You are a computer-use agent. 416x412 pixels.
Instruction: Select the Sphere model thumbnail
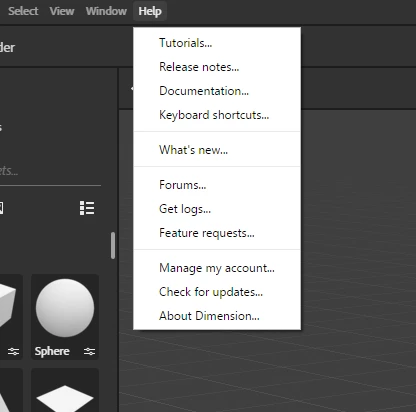pos(65,308)
